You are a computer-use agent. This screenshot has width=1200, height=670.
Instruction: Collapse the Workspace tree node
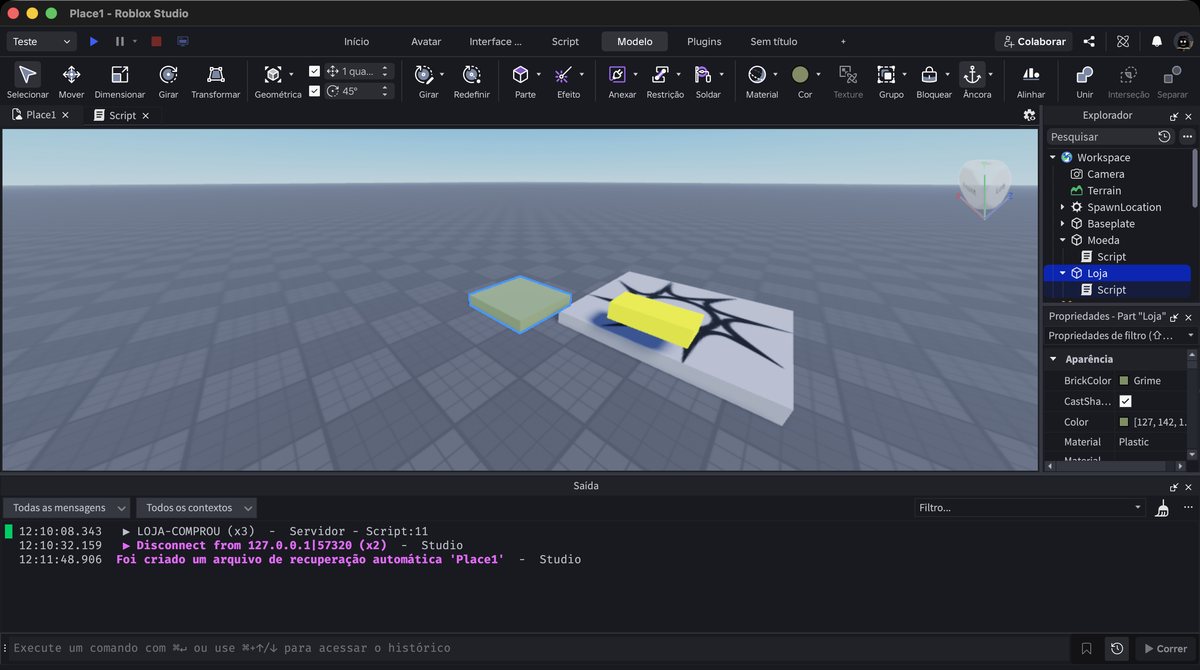(x=1053, y=157)
